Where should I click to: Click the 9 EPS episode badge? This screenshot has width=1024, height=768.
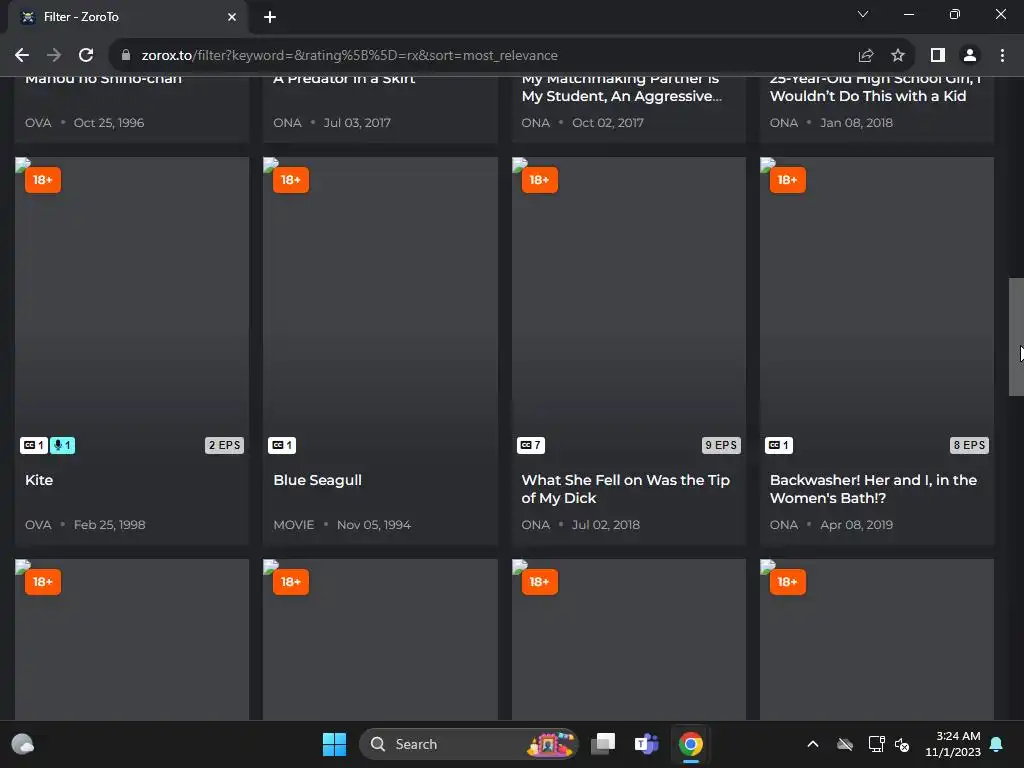(x=721, y=445)
